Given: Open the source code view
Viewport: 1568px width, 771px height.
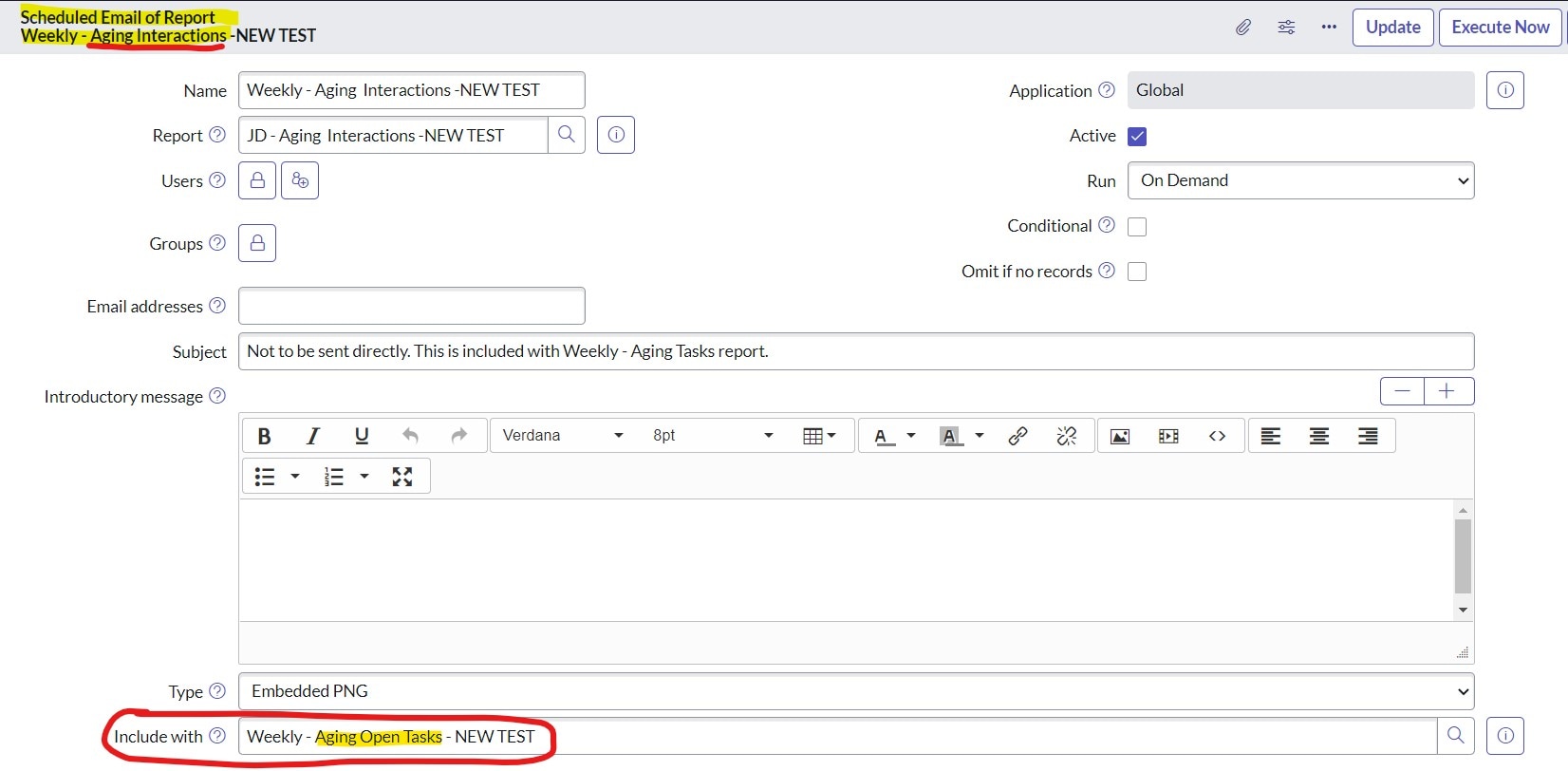Looking at the screenshot, I should 1218,436.
